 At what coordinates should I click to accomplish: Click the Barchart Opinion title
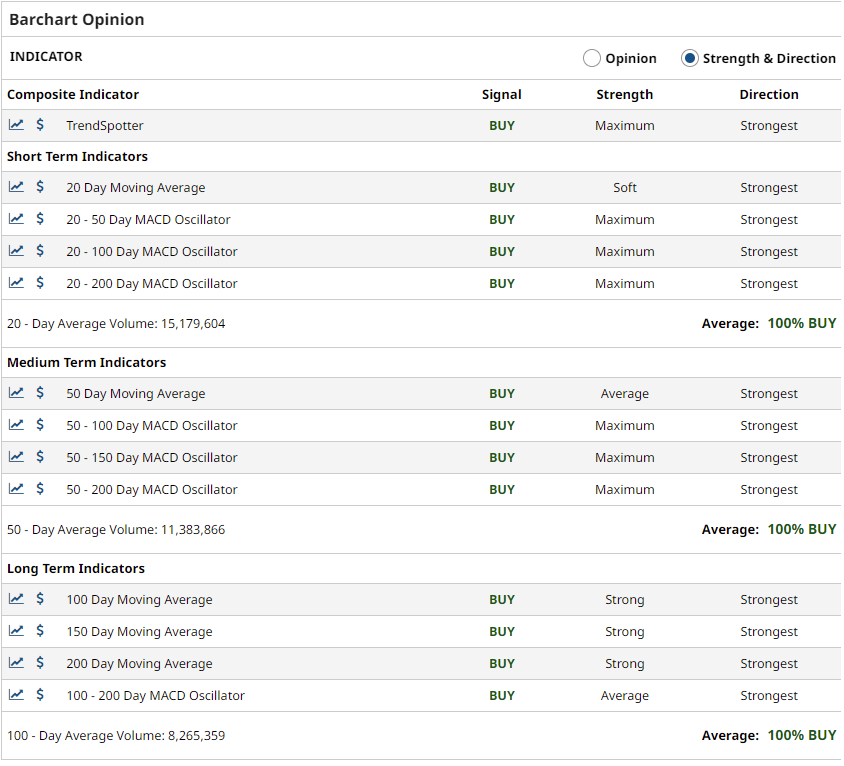pos(76,20)
